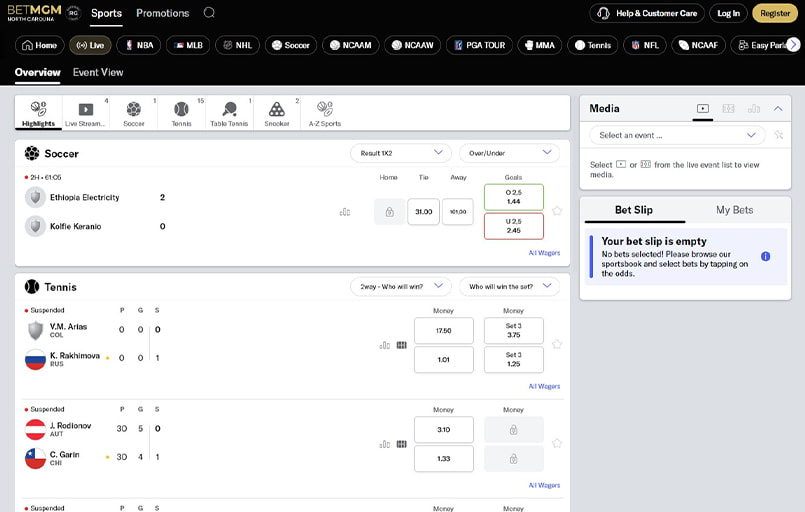Select the Media field animation icon
This screenshot has height=512, width=805.
tap(728, 108)
